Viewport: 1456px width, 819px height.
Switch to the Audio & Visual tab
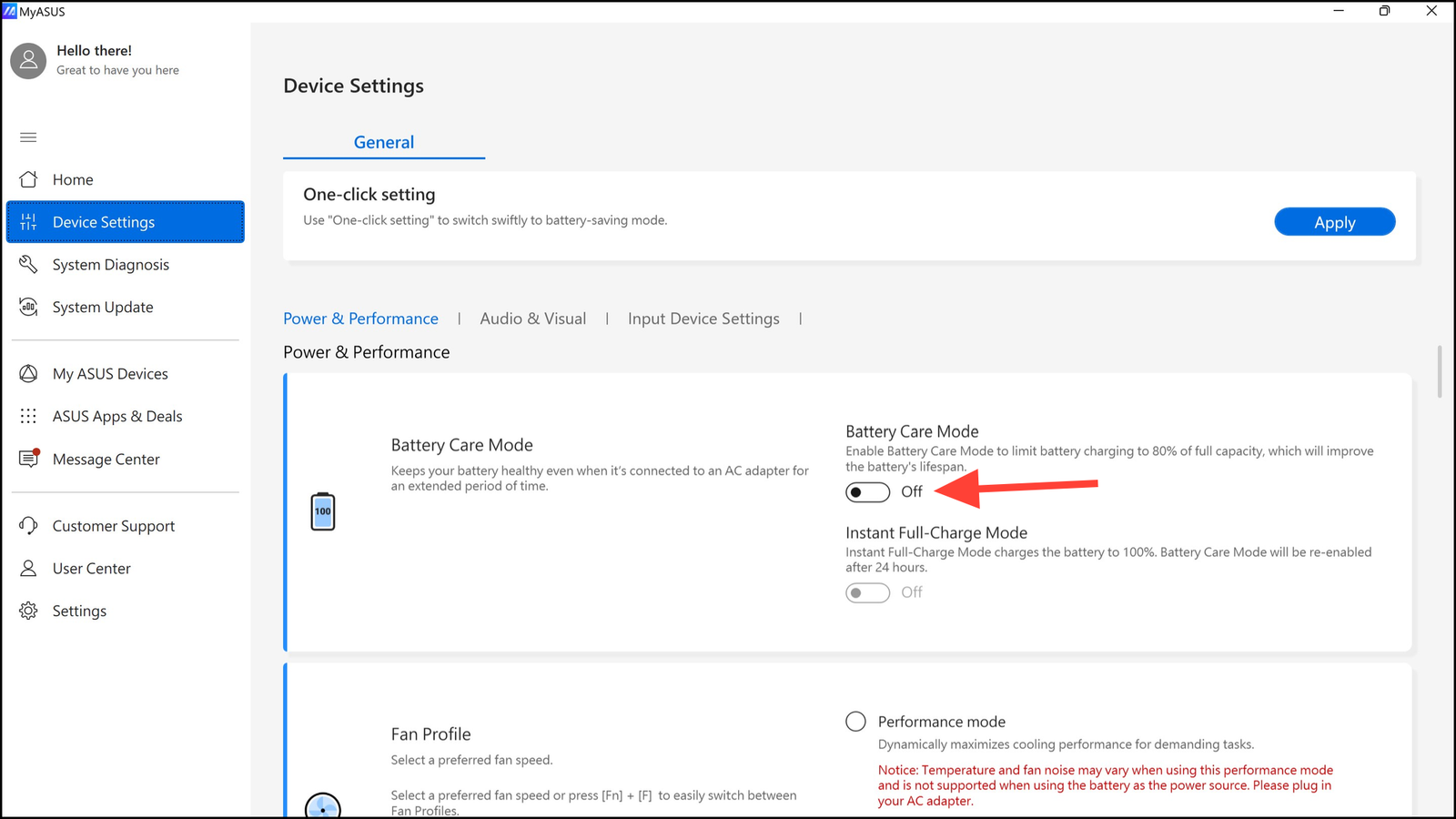(533, 318)
